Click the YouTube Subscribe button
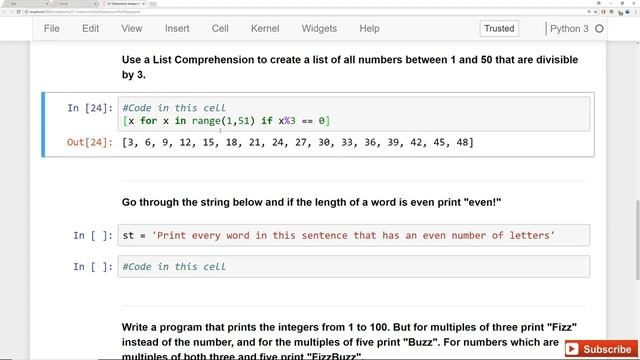Viewport: 640px width, 360px height. tap(601, 349)
